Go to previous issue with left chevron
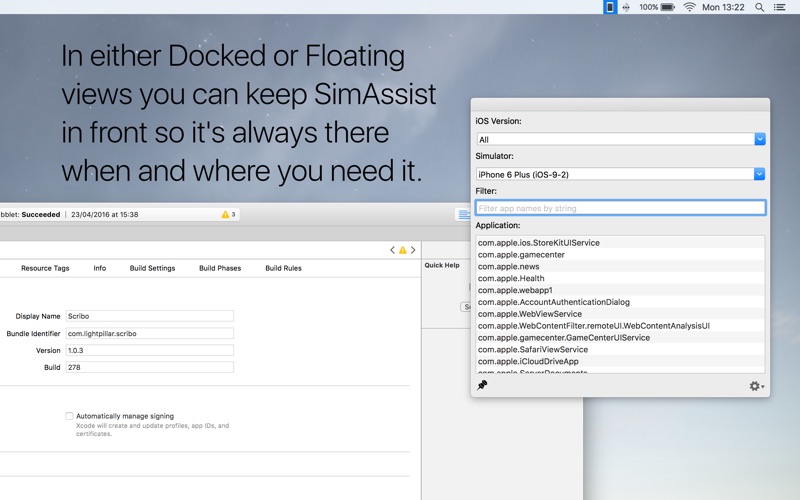 tap(393, 250)
